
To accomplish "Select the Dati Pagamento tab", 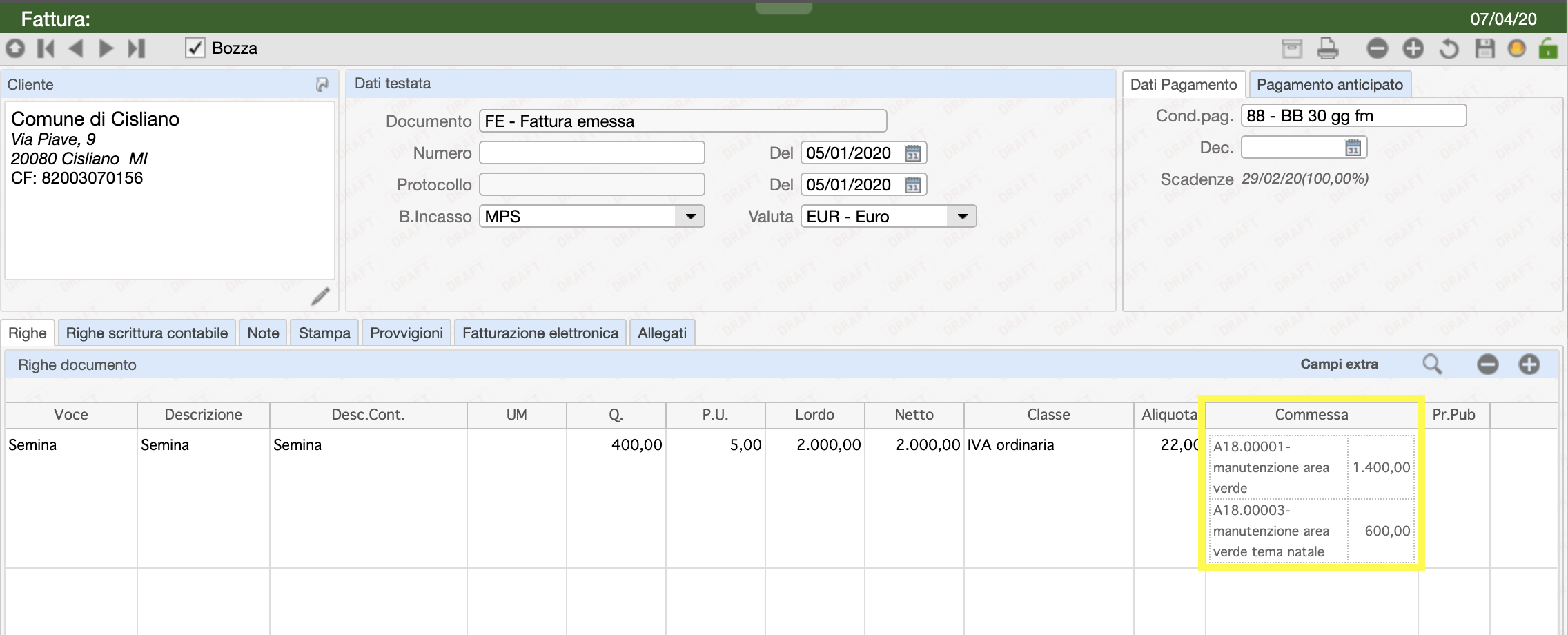I will click(x=1184, y=84).
